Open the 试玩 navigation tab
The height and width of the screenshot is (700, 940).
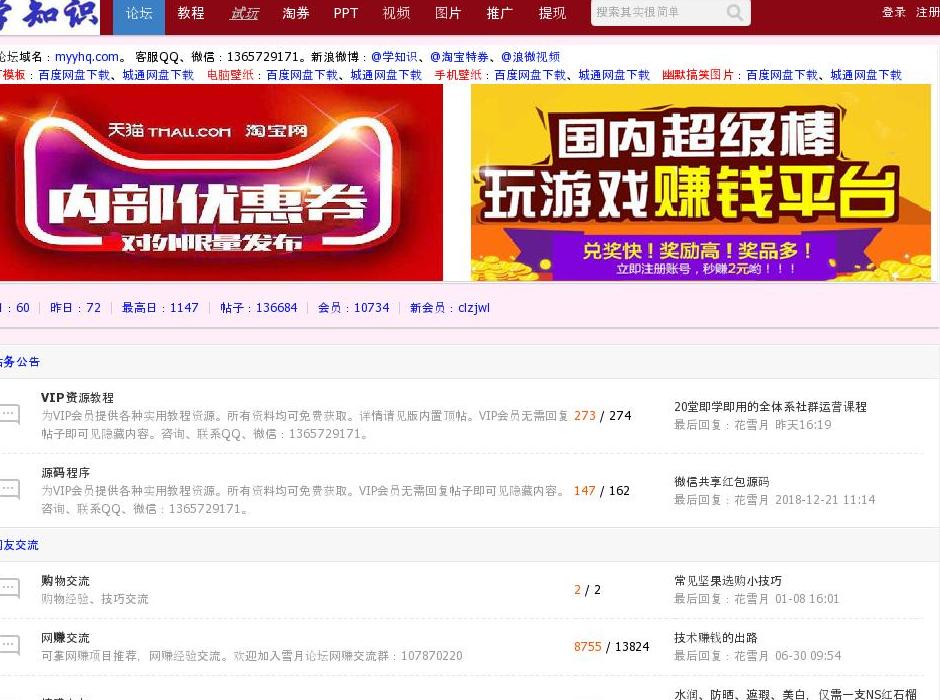(244, 13)
